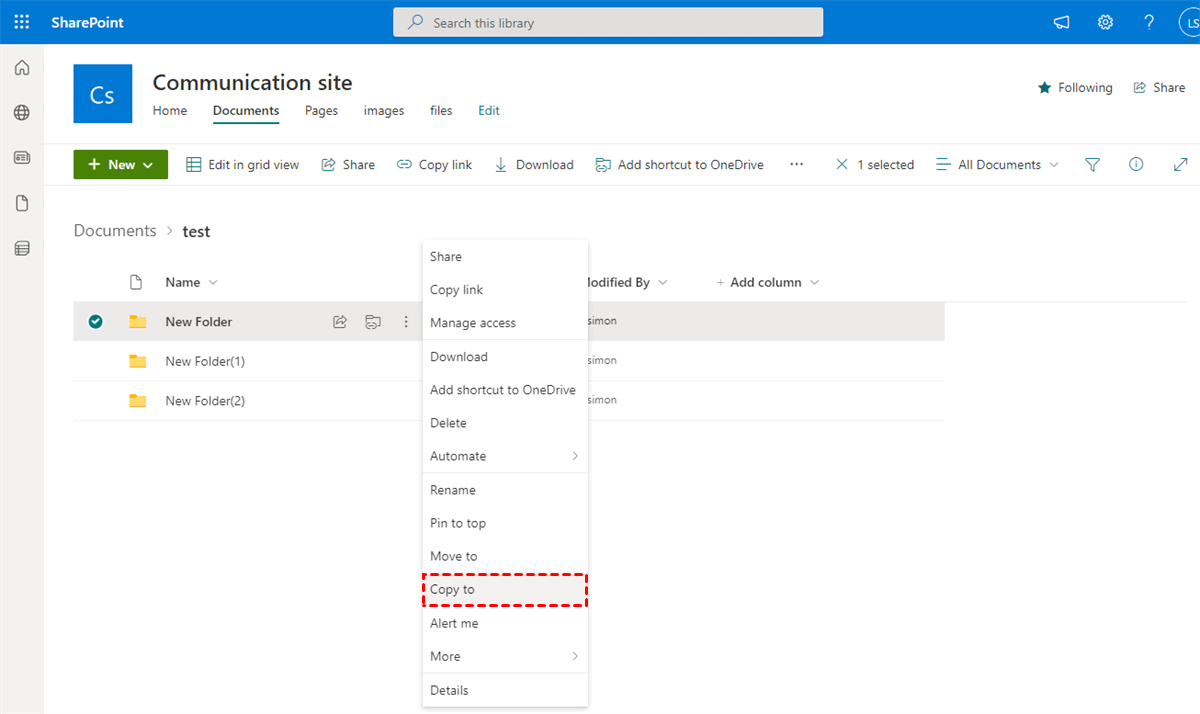
Task: Click the settings gear icon
Action: coord(1105,22)
